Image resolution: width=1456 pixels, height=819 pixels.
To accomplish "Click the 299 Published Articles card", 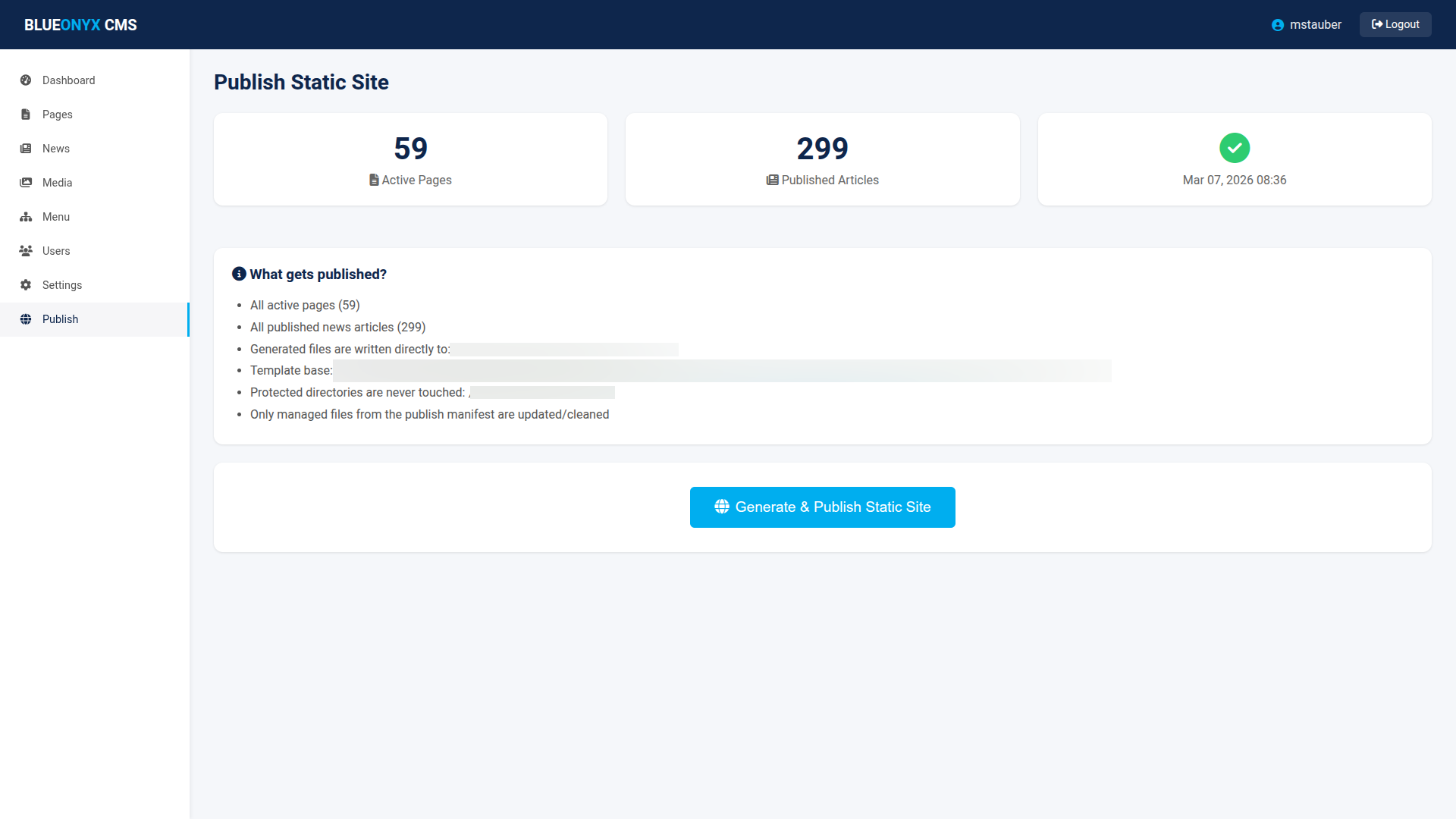I will (x=822, y=159).
